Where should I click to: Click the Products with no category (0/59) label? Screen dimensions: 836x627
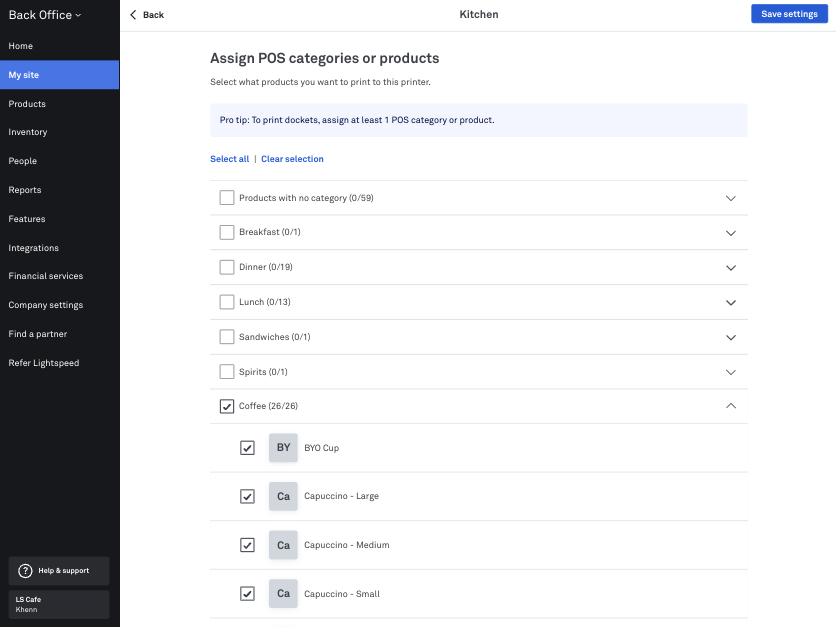306,198
